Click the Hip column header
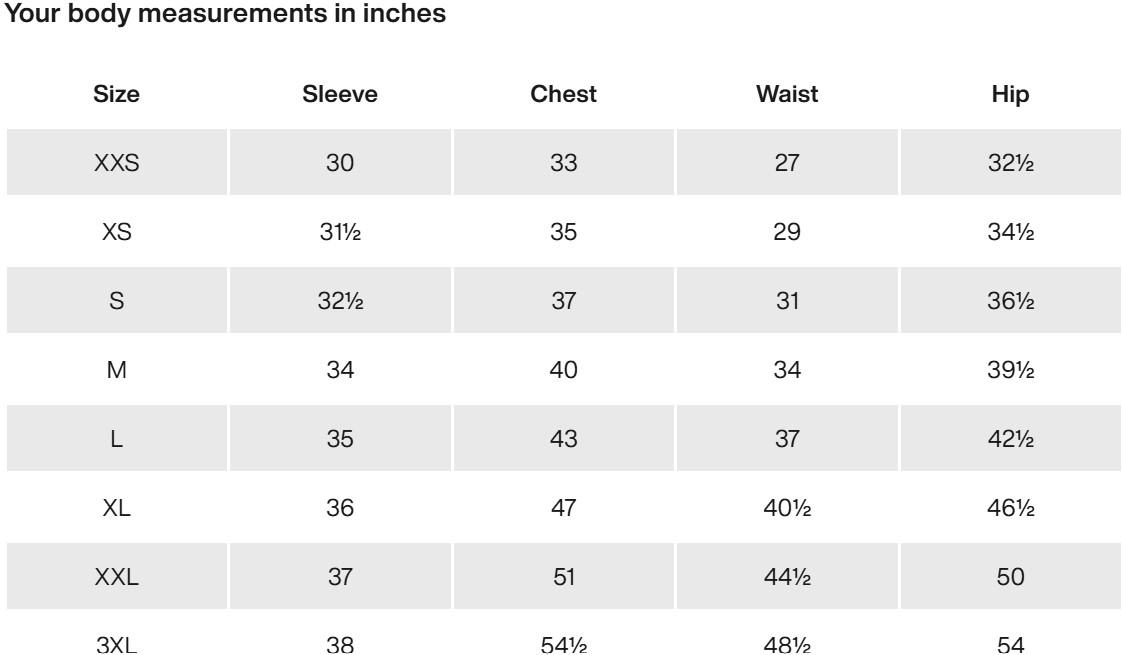The height and width of the screenshot is (655, 1122). tap(1010, 94)
